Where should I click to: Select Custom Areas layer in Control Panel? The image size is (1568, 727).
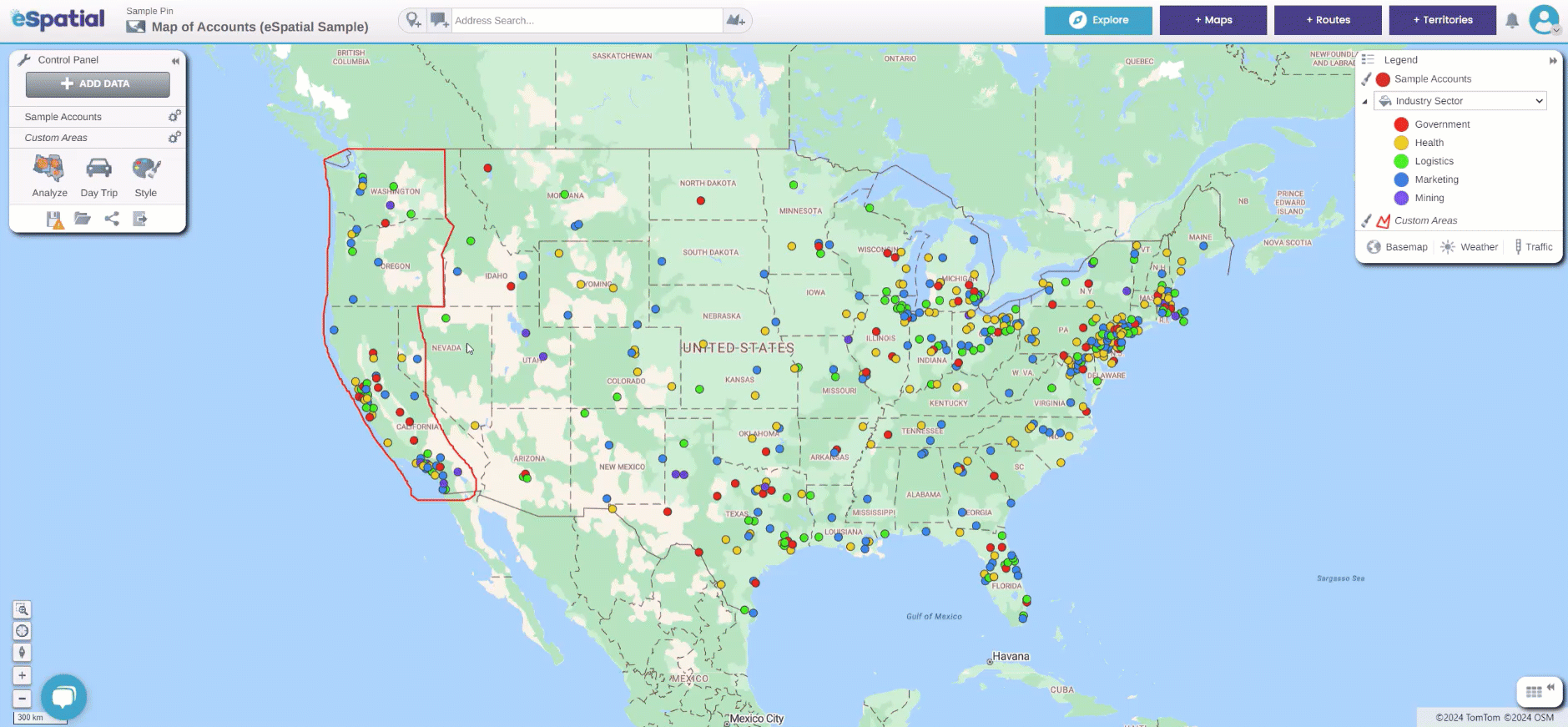[x=56, y=138]
